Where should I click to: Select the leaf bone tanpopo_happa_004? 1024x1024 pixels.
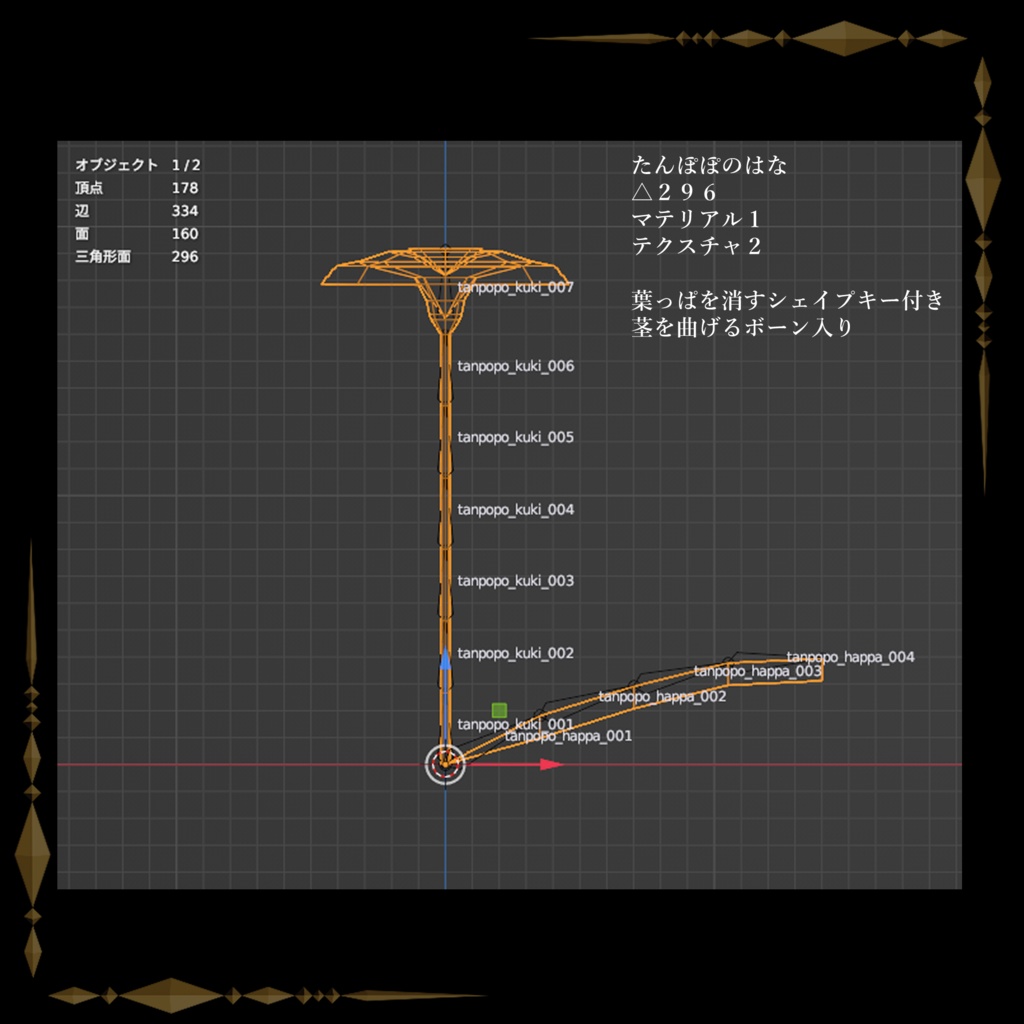(850, 657)
